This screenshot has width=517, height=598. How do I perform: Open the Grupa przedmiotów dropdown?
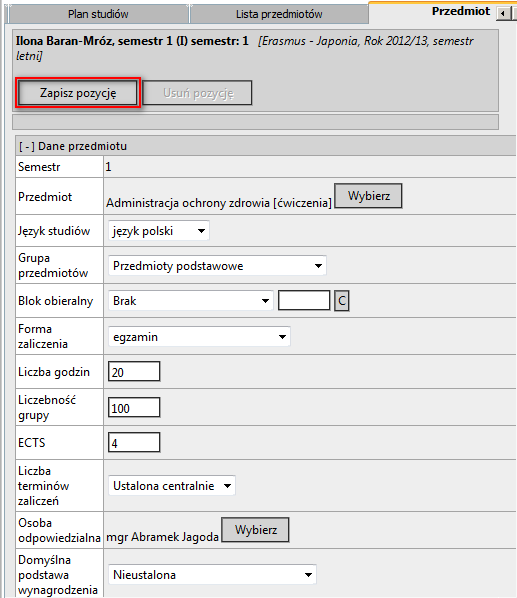click(x=217, y=265)
